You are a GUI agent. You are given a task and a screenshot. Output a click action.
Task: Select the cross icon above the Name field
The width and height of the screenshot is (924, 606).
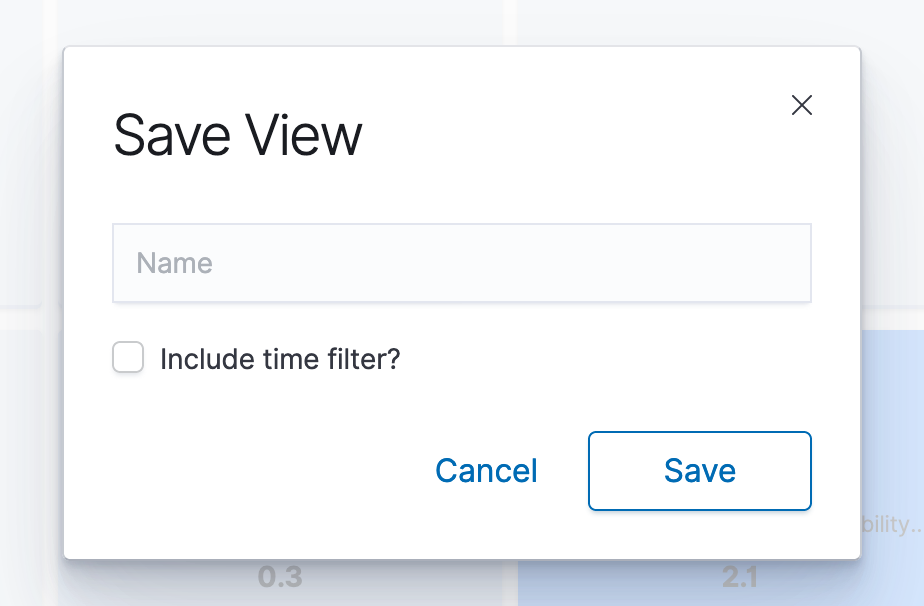pos(801,105)
